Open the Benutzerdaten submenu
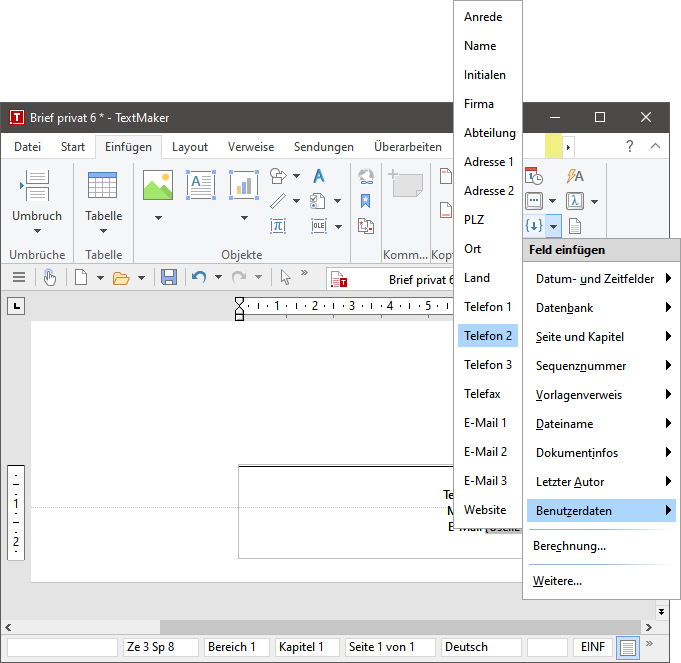The image size is (681, 663). (602, 511)
